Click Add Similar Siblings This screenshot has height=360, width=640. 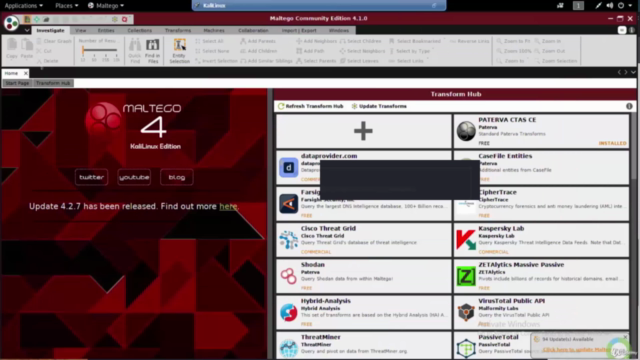[266, 61]
